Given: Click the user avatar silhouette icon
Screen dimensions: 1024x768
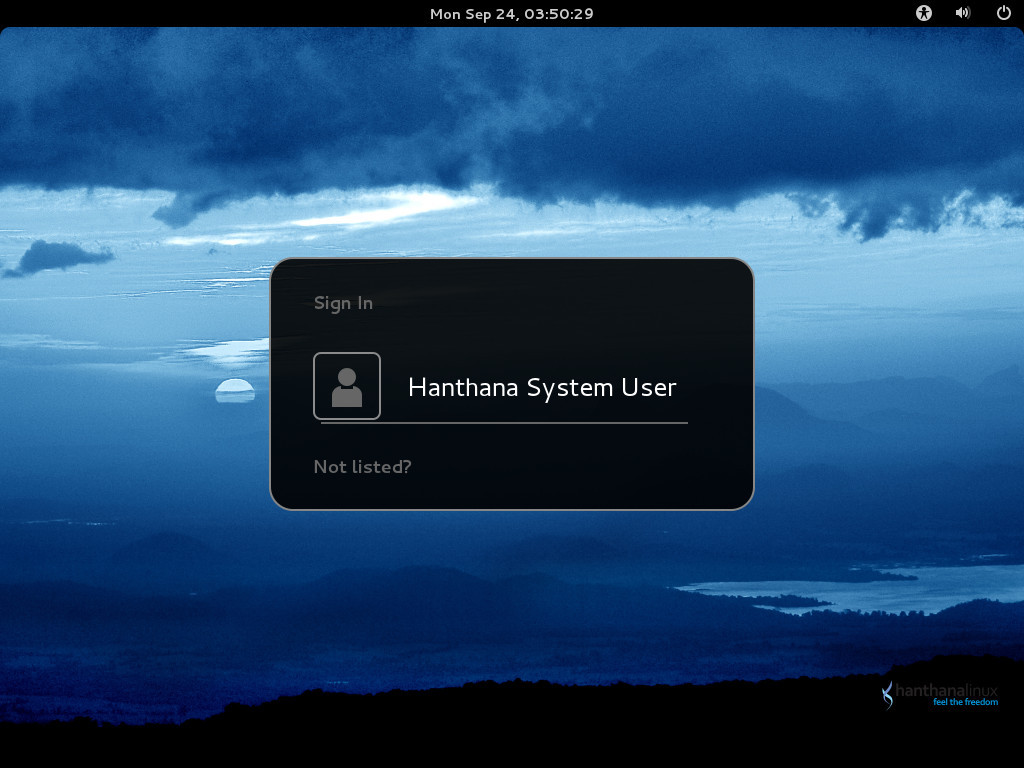Looking at the screenshot, I should click(347, 386).
